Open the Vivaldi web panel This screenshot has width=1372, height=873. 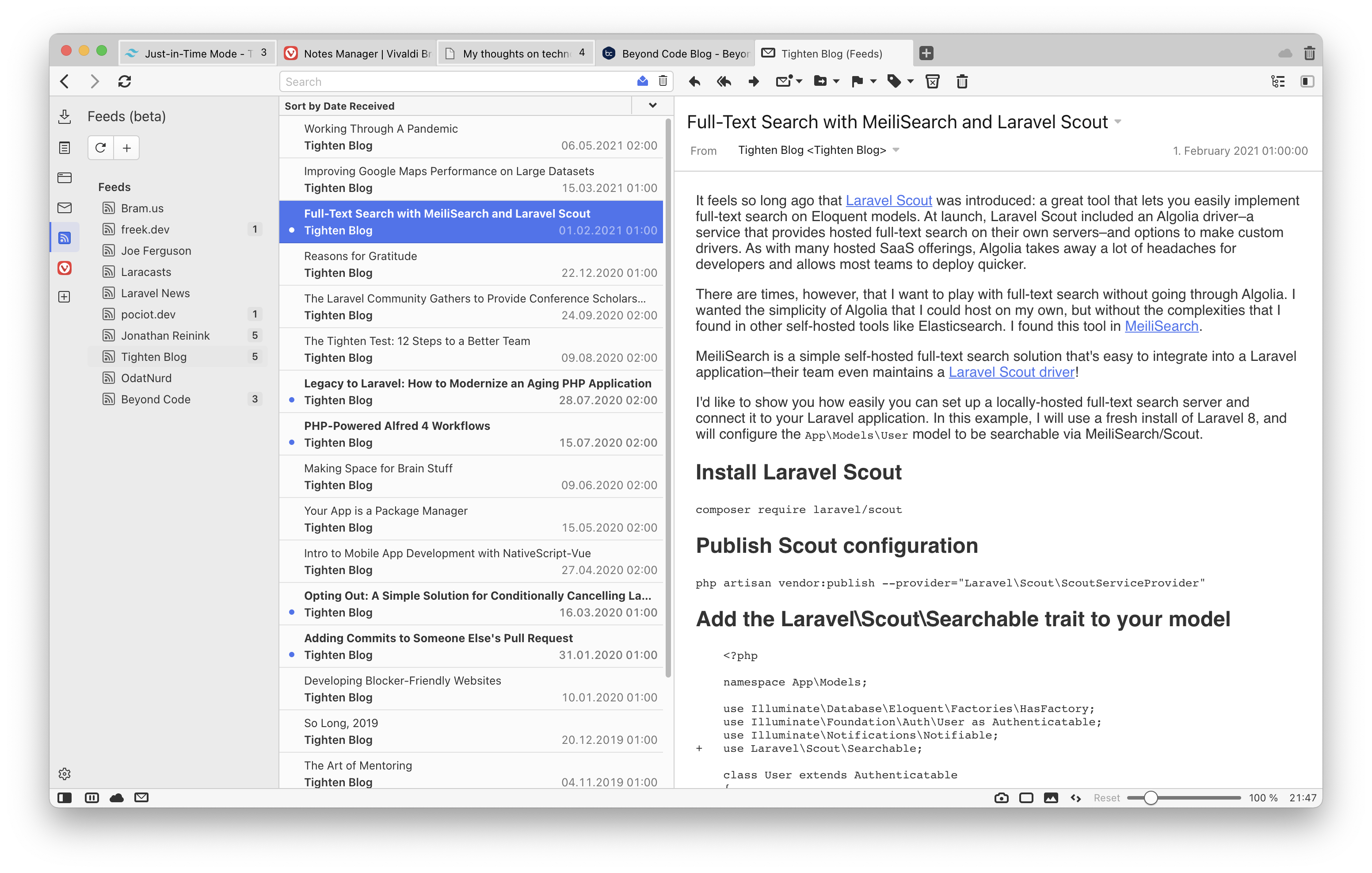click(65, 268)
